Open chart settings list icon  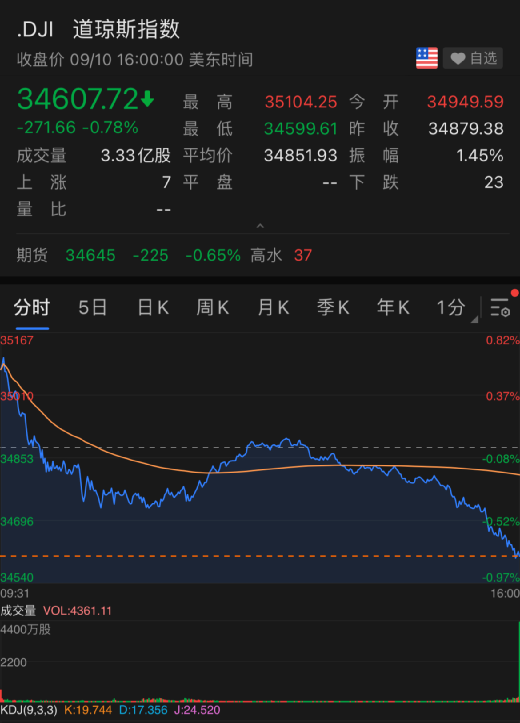(x=500, y=307)
